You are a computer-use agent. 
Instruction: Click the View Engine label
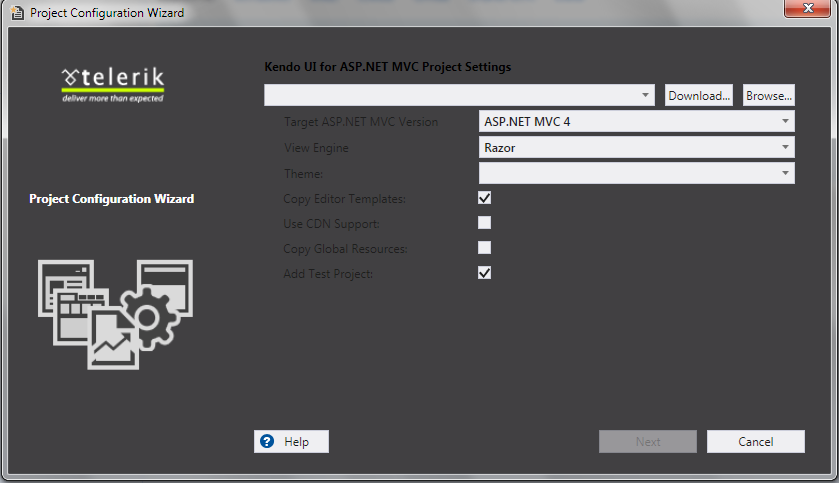[x=316, y=148]
